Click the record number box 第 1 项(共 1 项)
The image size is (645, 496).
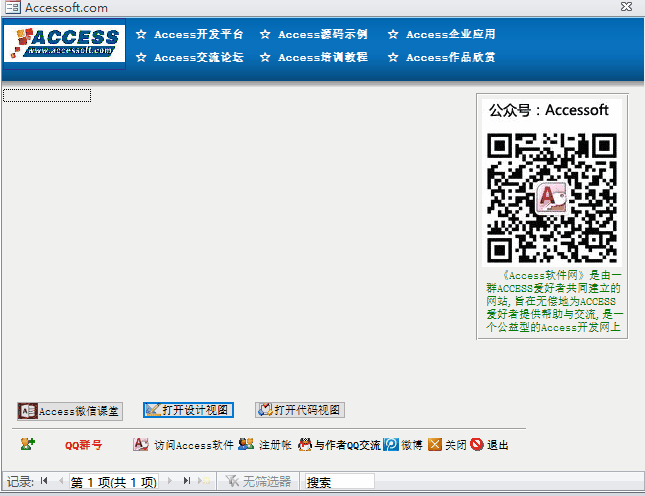tap(114, 481)
